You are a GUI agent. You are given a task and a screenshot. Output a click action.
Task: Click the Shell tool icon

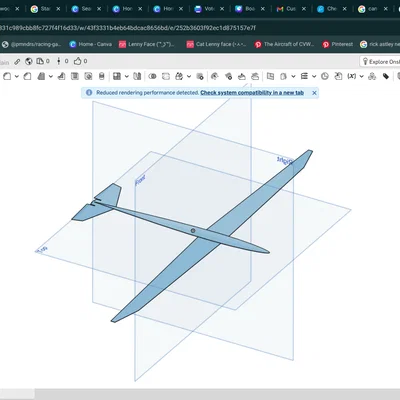tap(75, 76)
